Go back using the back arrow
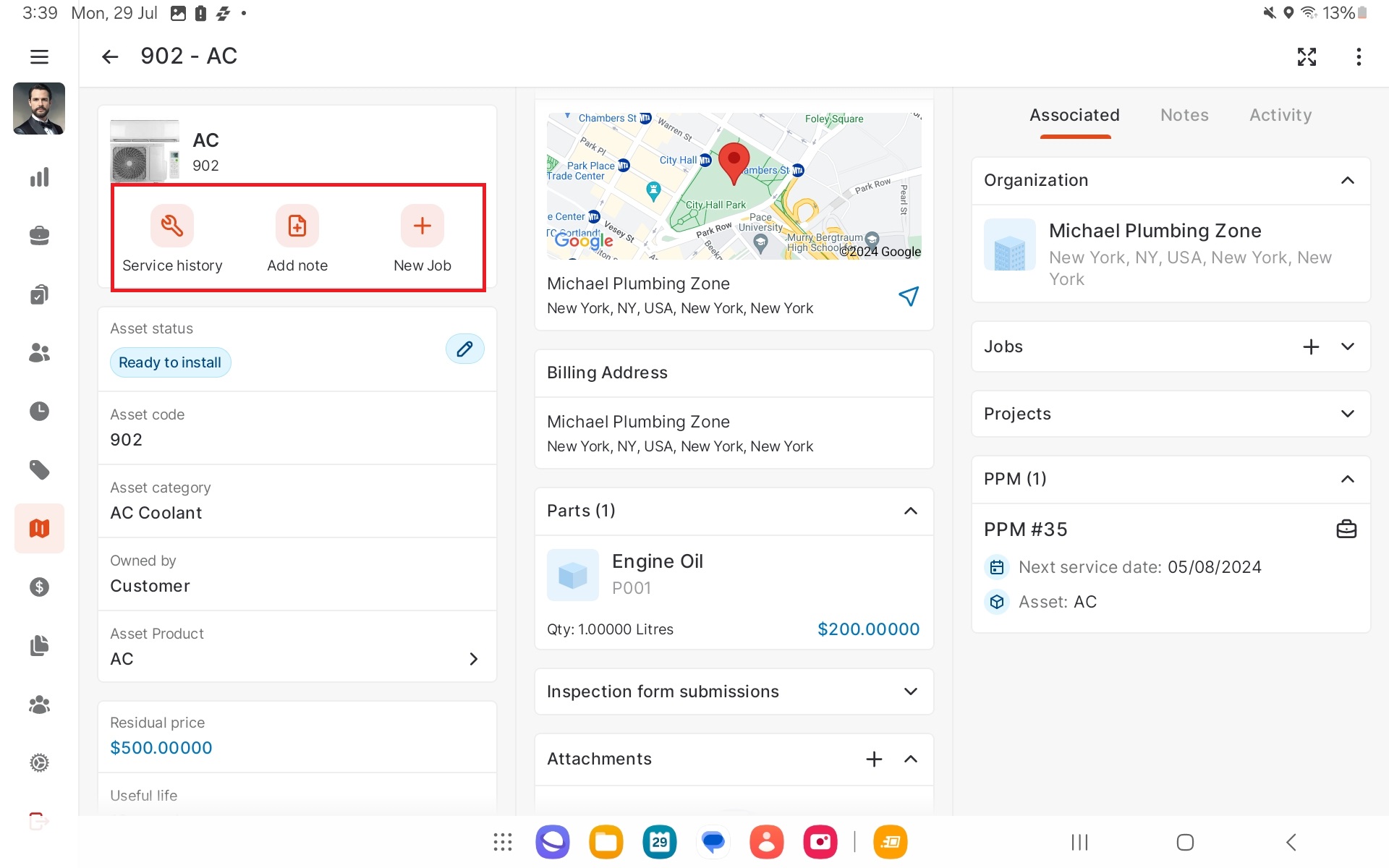Image resolution: width=1389 pixels, height=868 pixels. point(110,56)
